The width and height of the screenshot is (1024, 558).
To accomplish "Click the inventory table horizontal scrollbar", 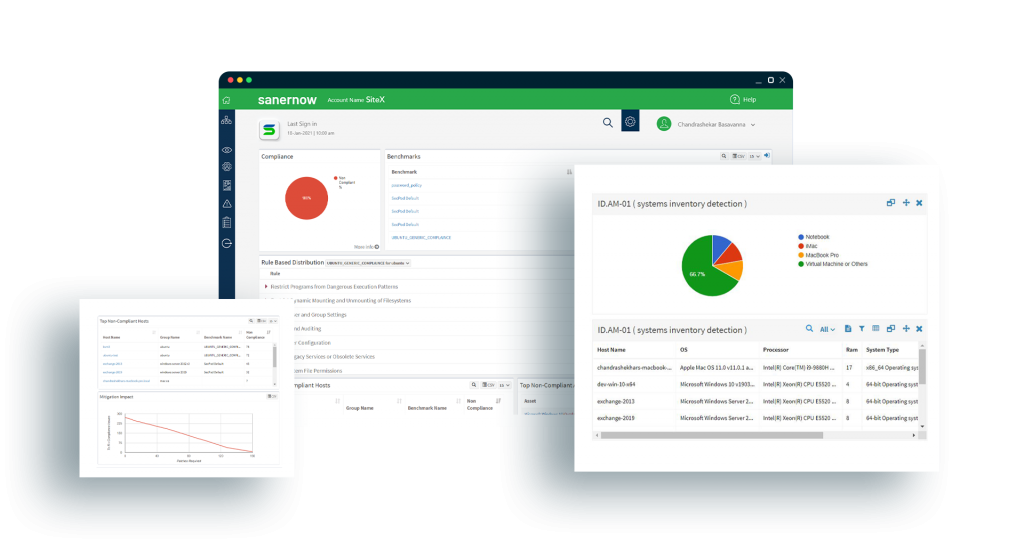I will 712,435.
